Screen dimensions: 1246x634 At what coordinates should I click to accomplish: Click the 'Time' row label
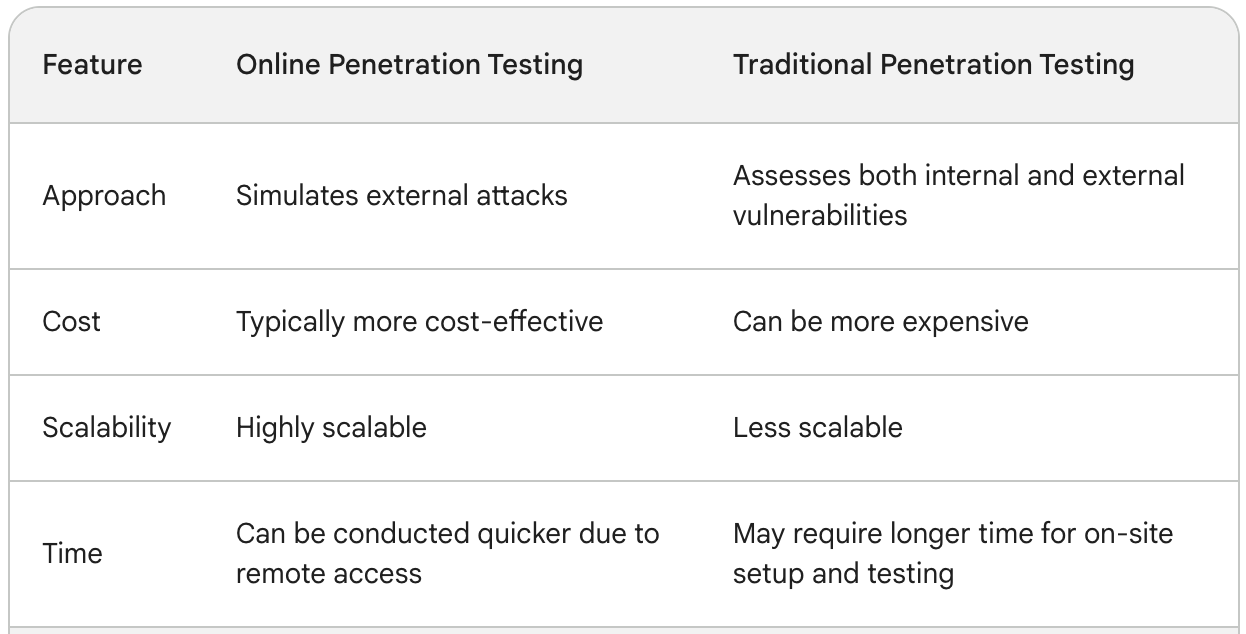click(x=72, y=554)
